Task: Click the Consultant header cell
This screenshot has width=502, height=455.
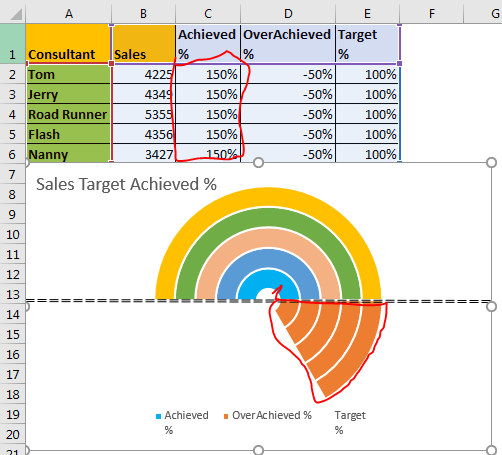Action: click(68, 43)
